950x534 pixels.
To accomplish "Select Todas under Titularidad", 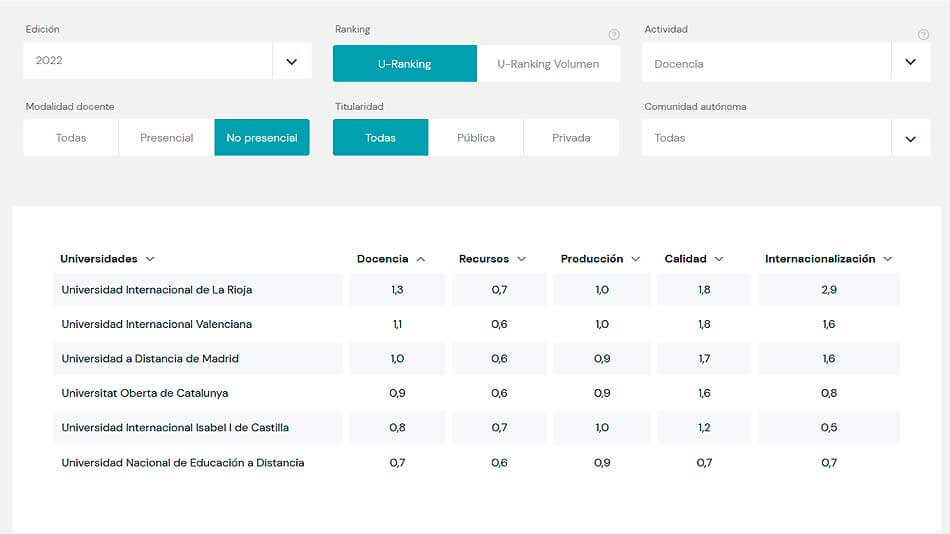I will 380,138.
